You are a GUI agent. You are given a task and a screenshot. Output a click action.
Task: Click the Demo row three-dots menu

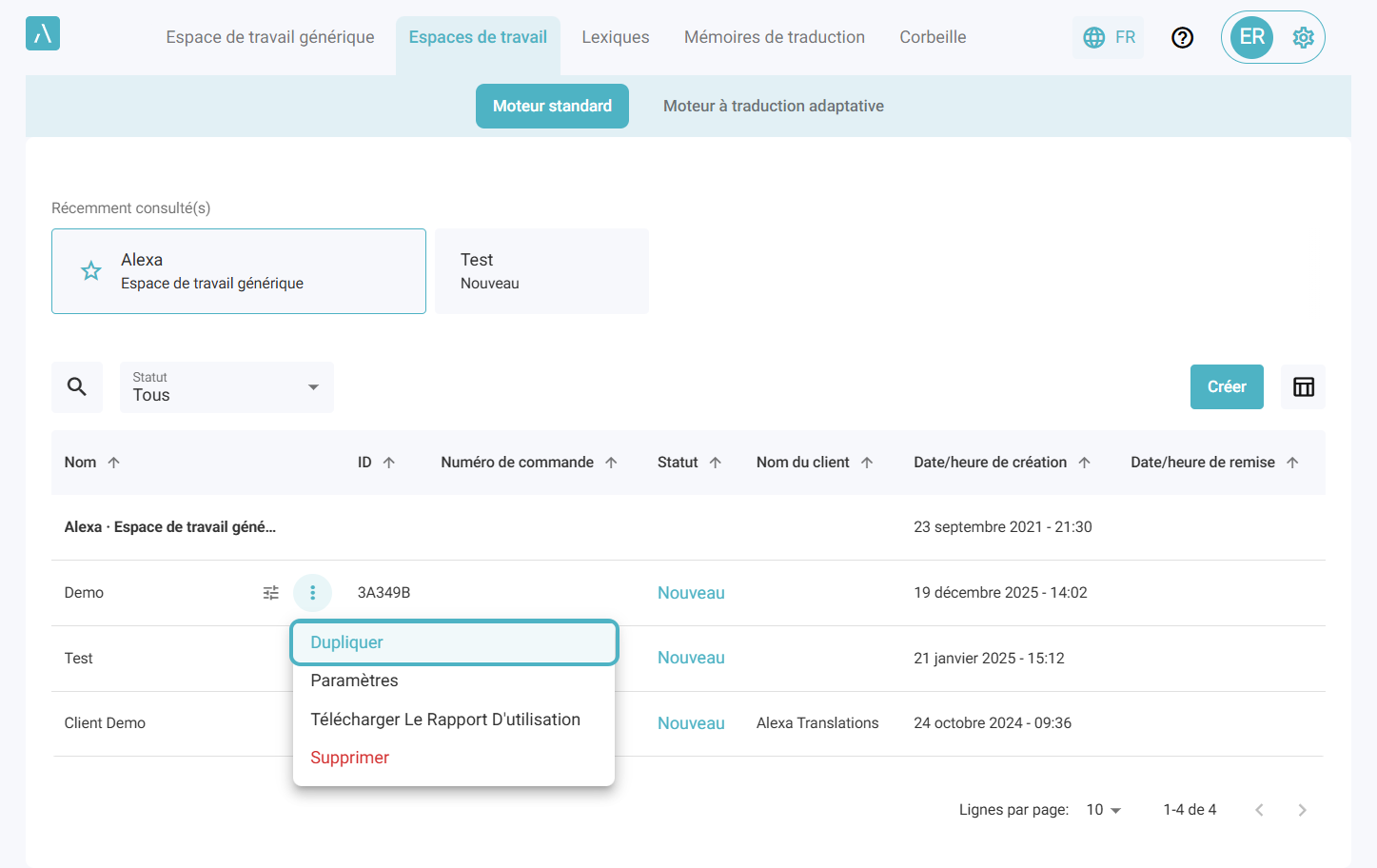pyautogui.click(x=312, y=593)
